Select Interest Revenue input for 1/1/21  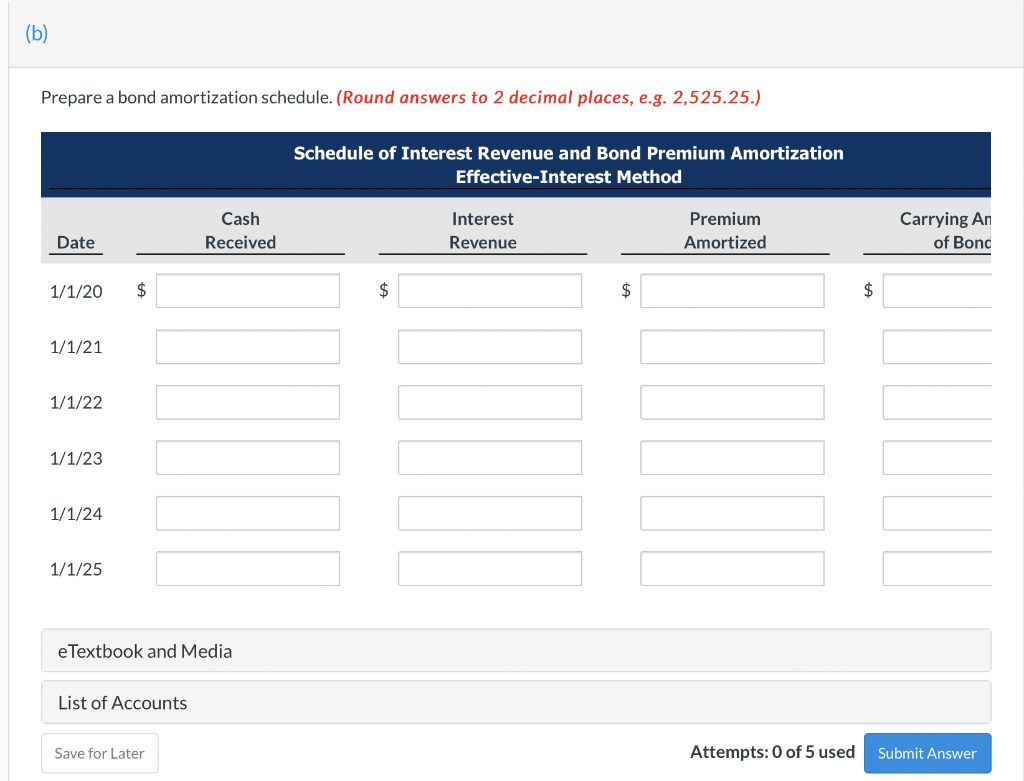pos(490,347)
